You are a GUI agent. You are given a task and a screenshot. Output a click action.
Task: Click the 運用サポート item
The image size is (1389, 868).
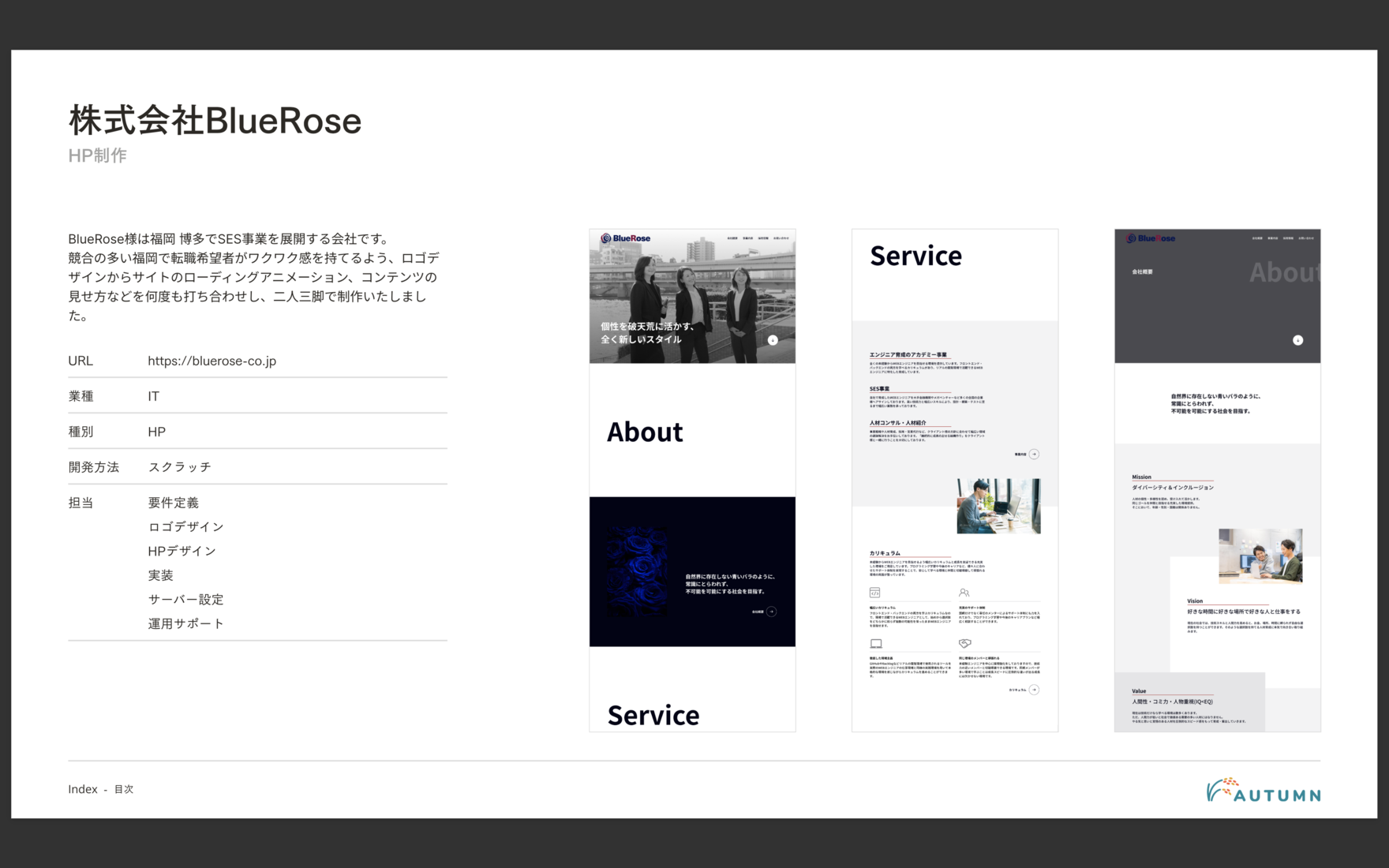point(186,623)
